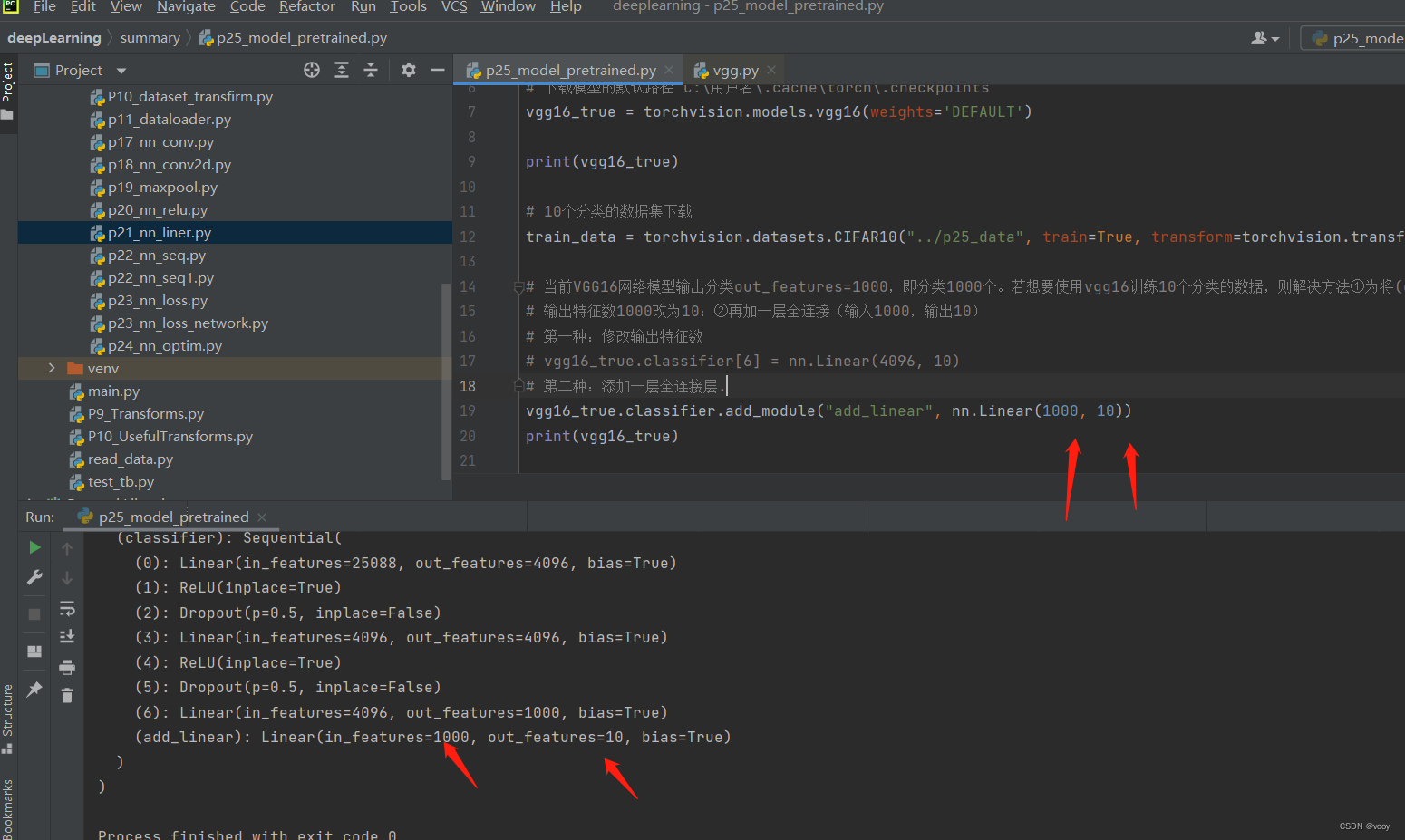Screen dimensions: 1405x840
Task: Pin the Run tab
Action: 34,690
